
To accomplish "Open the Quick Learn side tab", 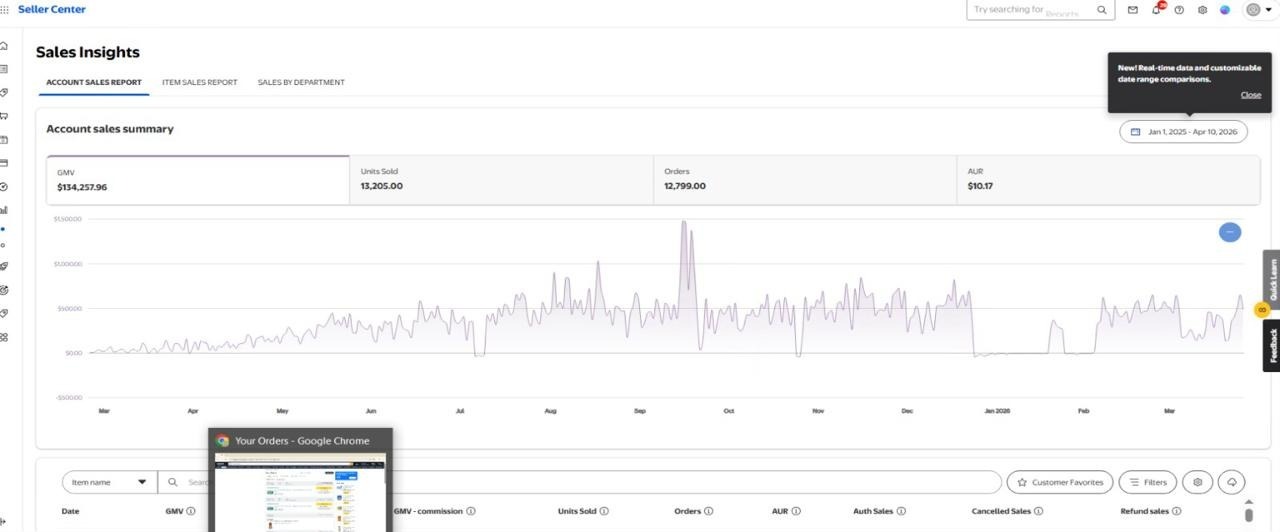I will 1272,280.
